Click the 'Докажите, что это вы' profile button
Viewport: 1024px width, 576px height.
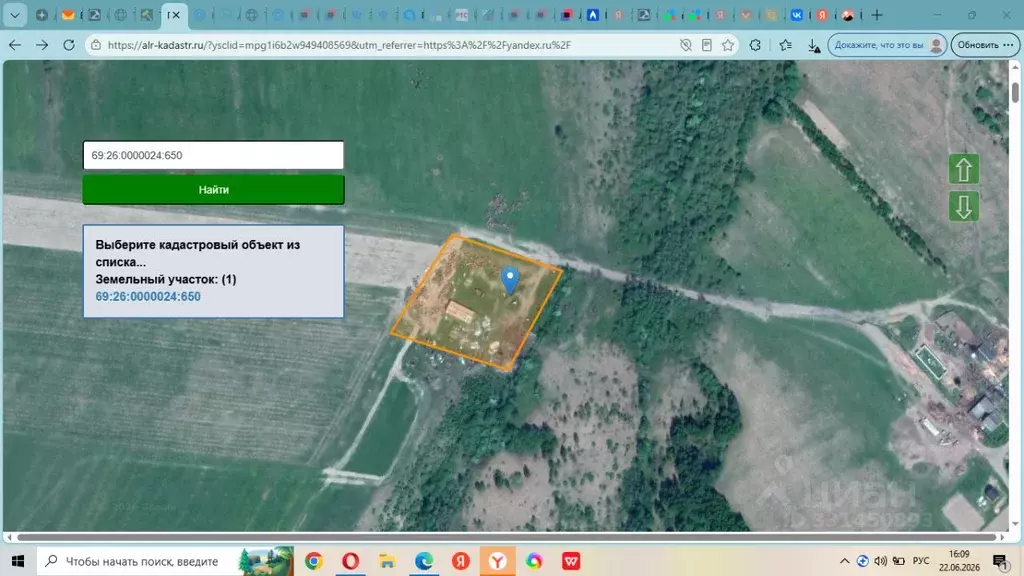[x=888, y=45]
